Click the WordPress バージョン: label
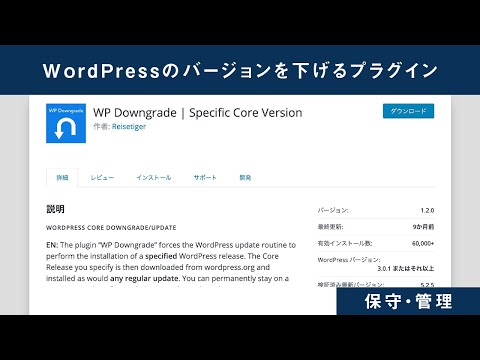Screen dimensions: 480x360 (x=349, y=260)
